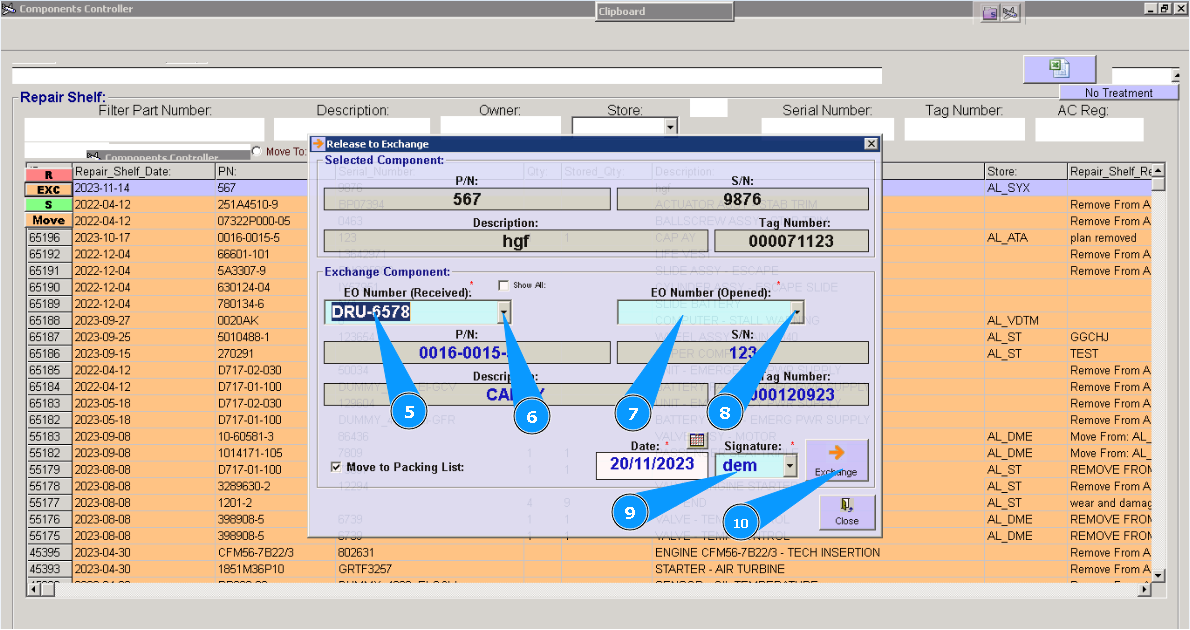Click the Serial Number filter input field
Image resolution: width=1190 pixels, height=630 pixels.
tap(827, 129)
